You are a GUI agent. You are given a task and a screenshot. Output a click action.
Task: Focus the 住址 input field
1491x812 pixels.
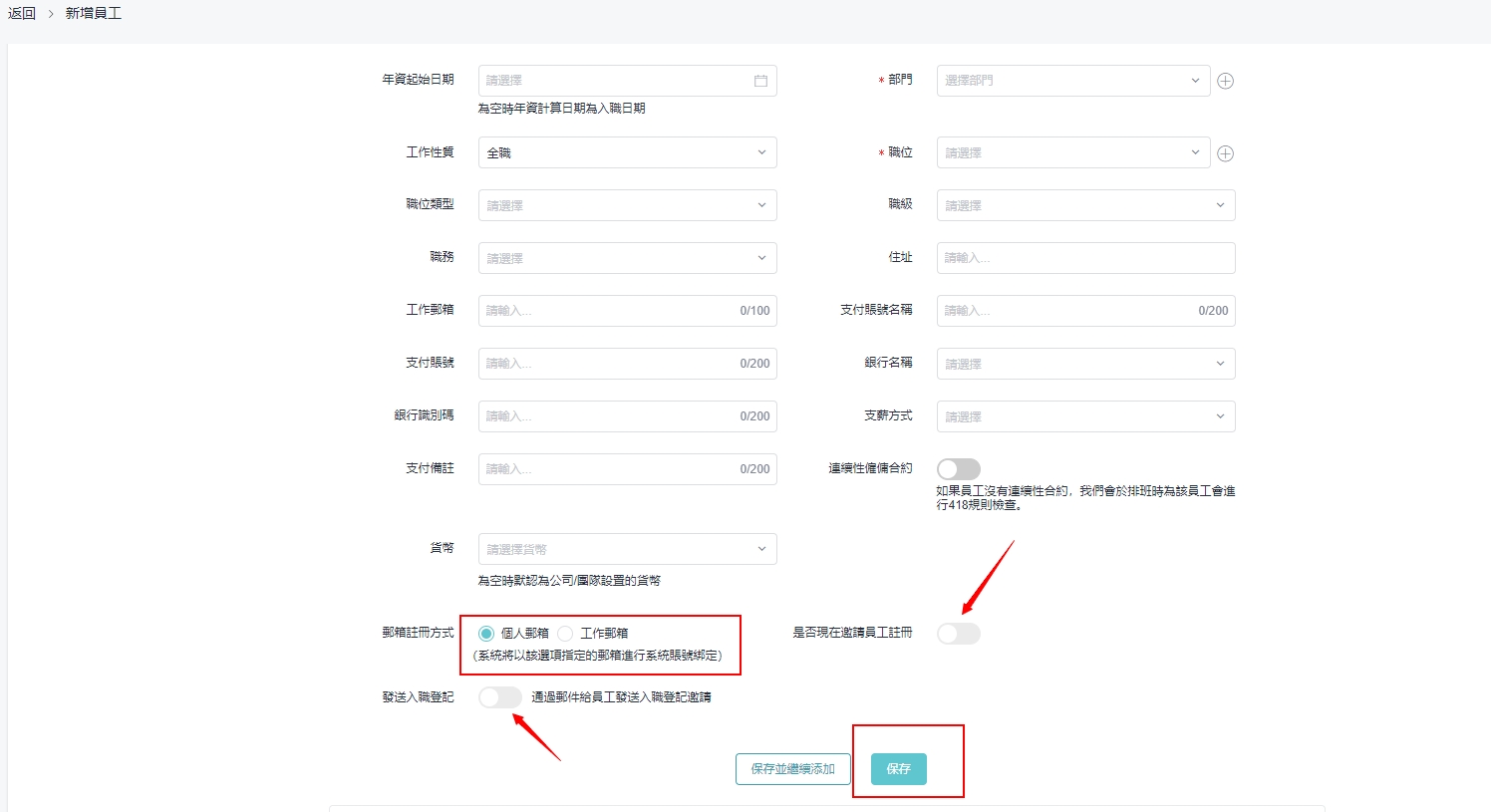pos(1085,258)
